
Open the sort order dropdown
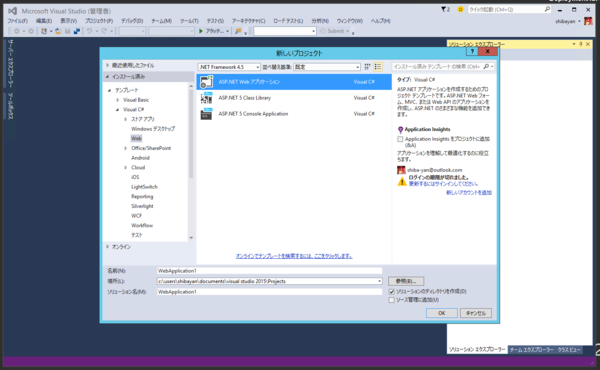coord(327,67)
